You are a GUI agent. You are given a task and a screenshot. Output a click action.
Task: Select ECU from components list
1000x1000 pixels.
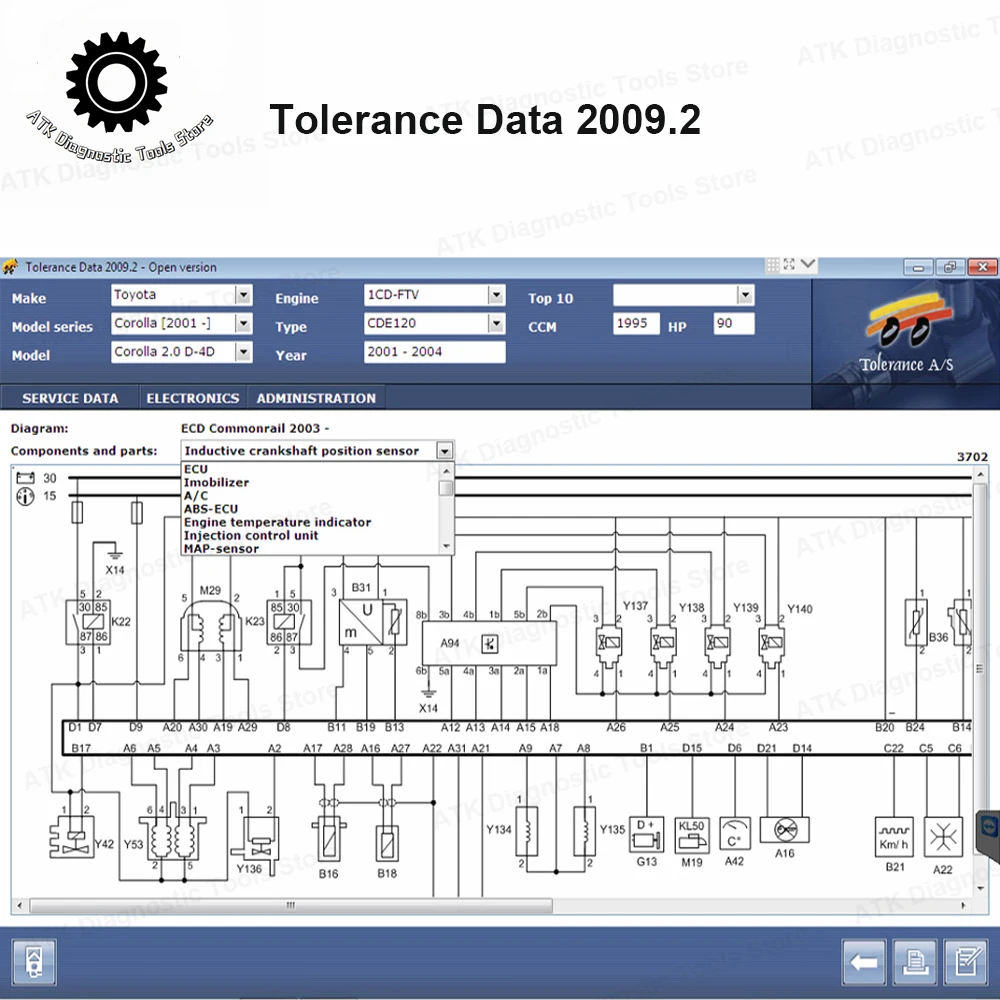click(196, 469)
